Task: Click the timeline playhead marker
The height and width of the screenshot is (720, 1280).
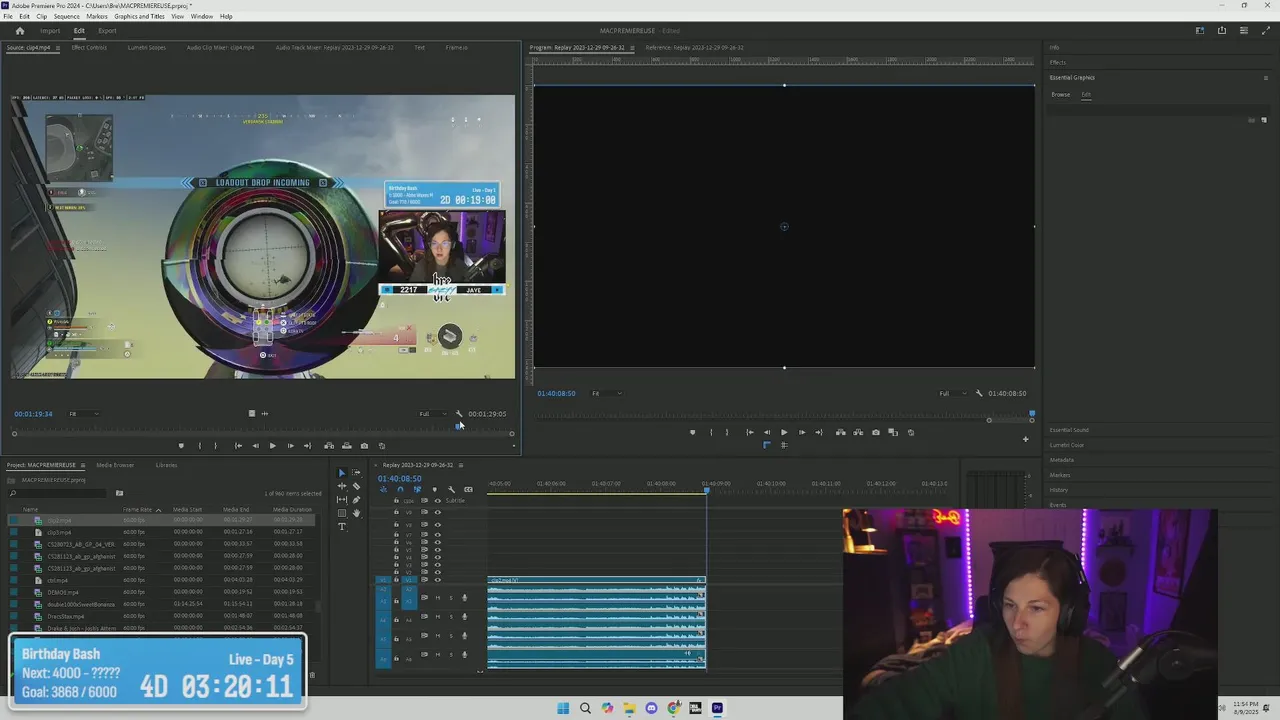Action: pos(706,489)
